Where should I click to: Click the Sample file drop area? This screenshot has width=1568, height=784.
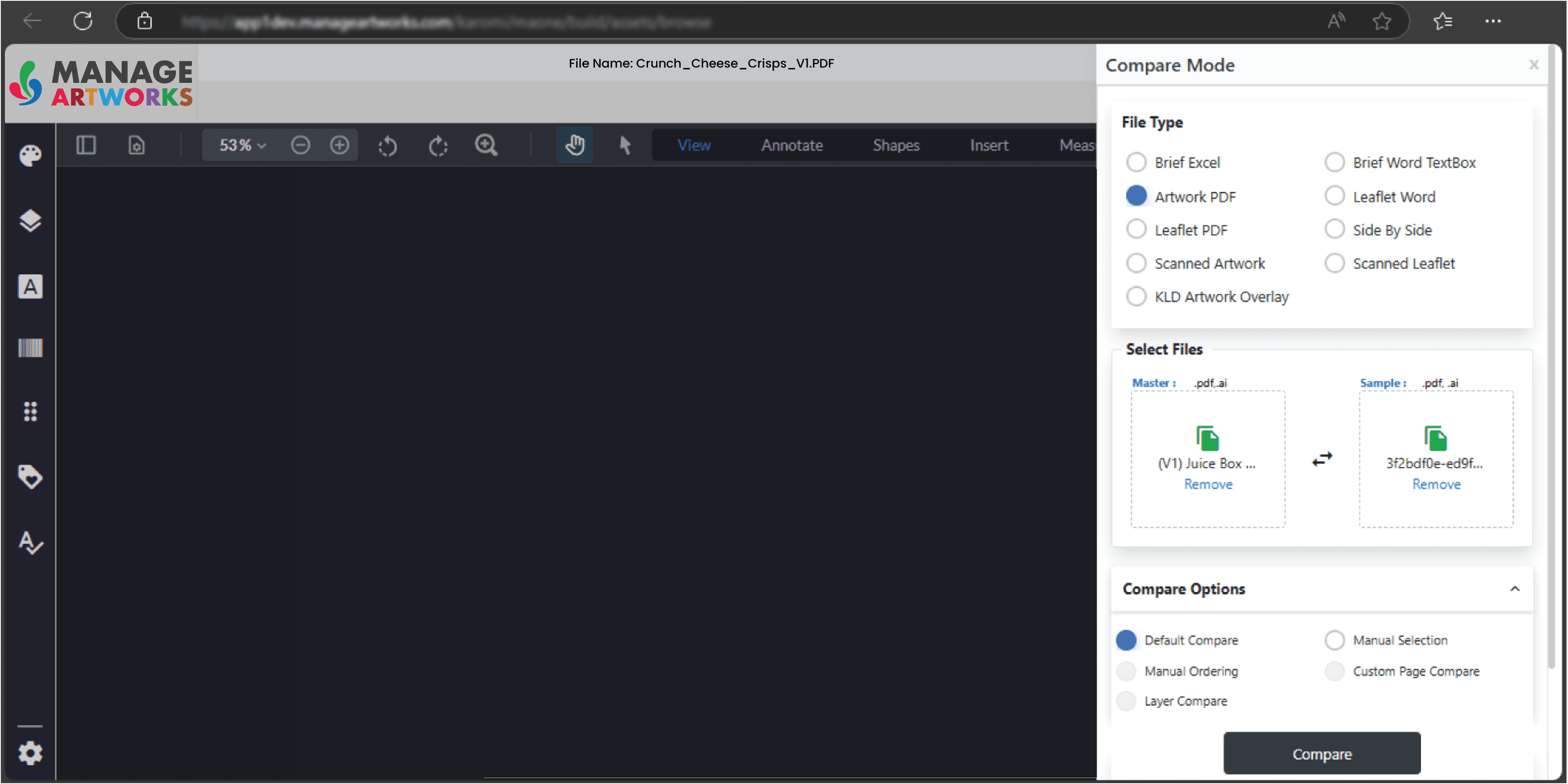pyautogui.click(x=1436, y=459)
